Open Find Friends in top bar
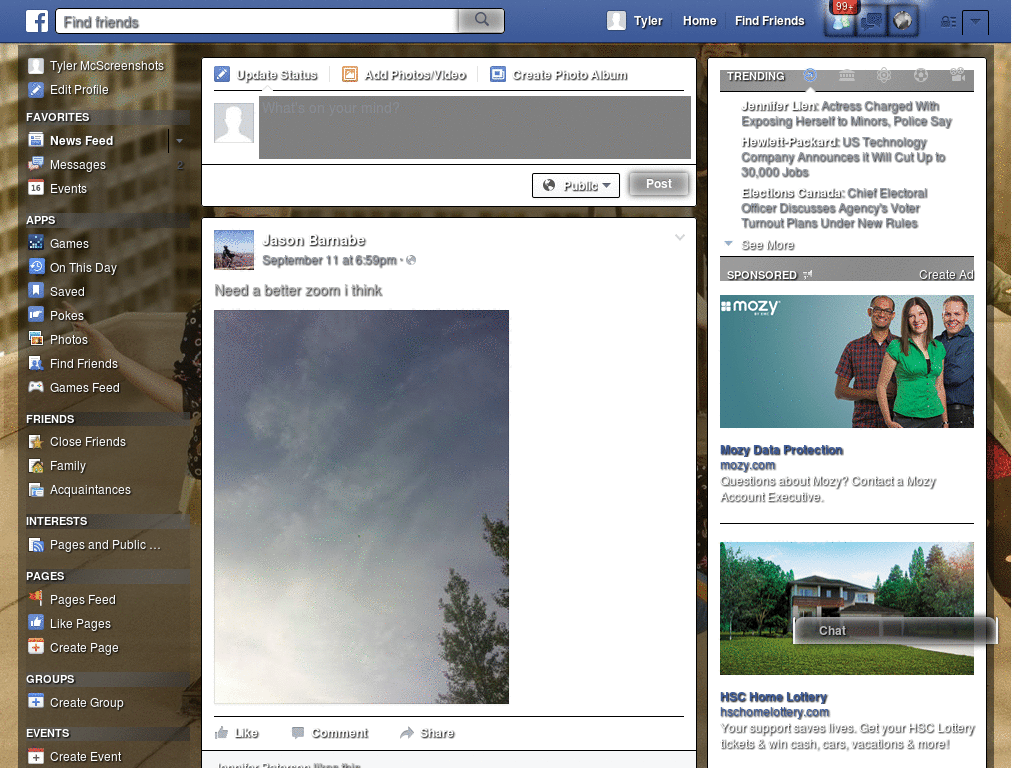The image size is (1024, 768). tap(769, 21)
